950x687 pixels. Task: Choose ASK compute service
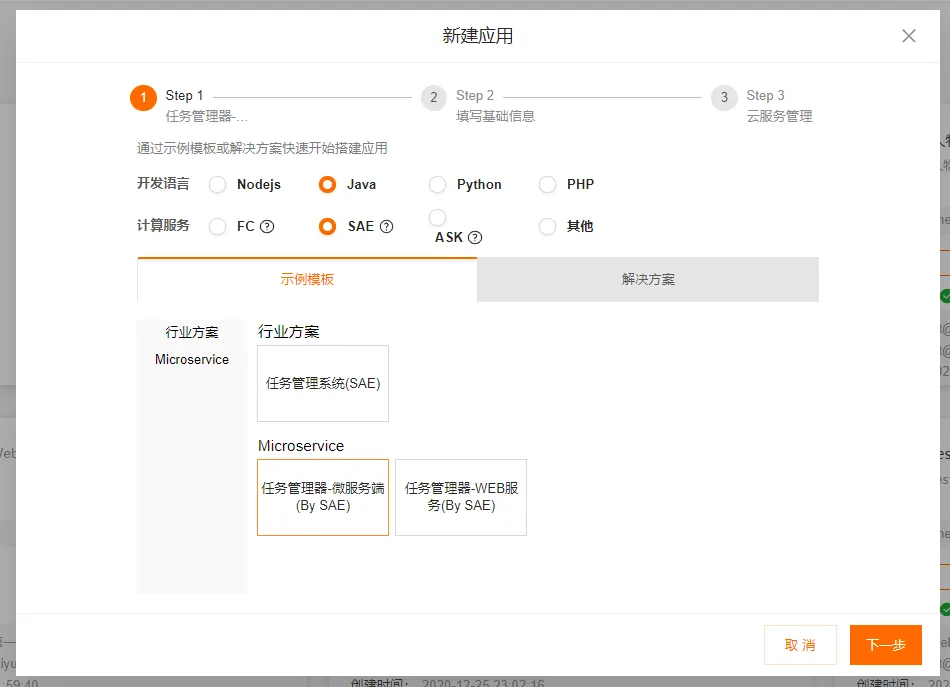[437, 217]
